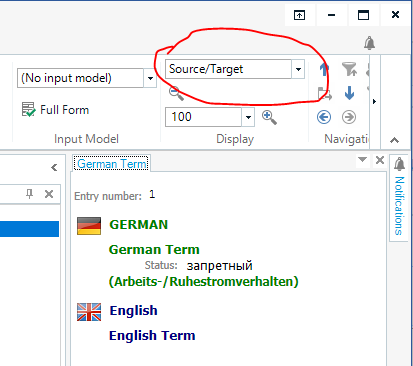Click the zoom in magnifier icon
The image size is (413, 366).
tap(269, 117)
